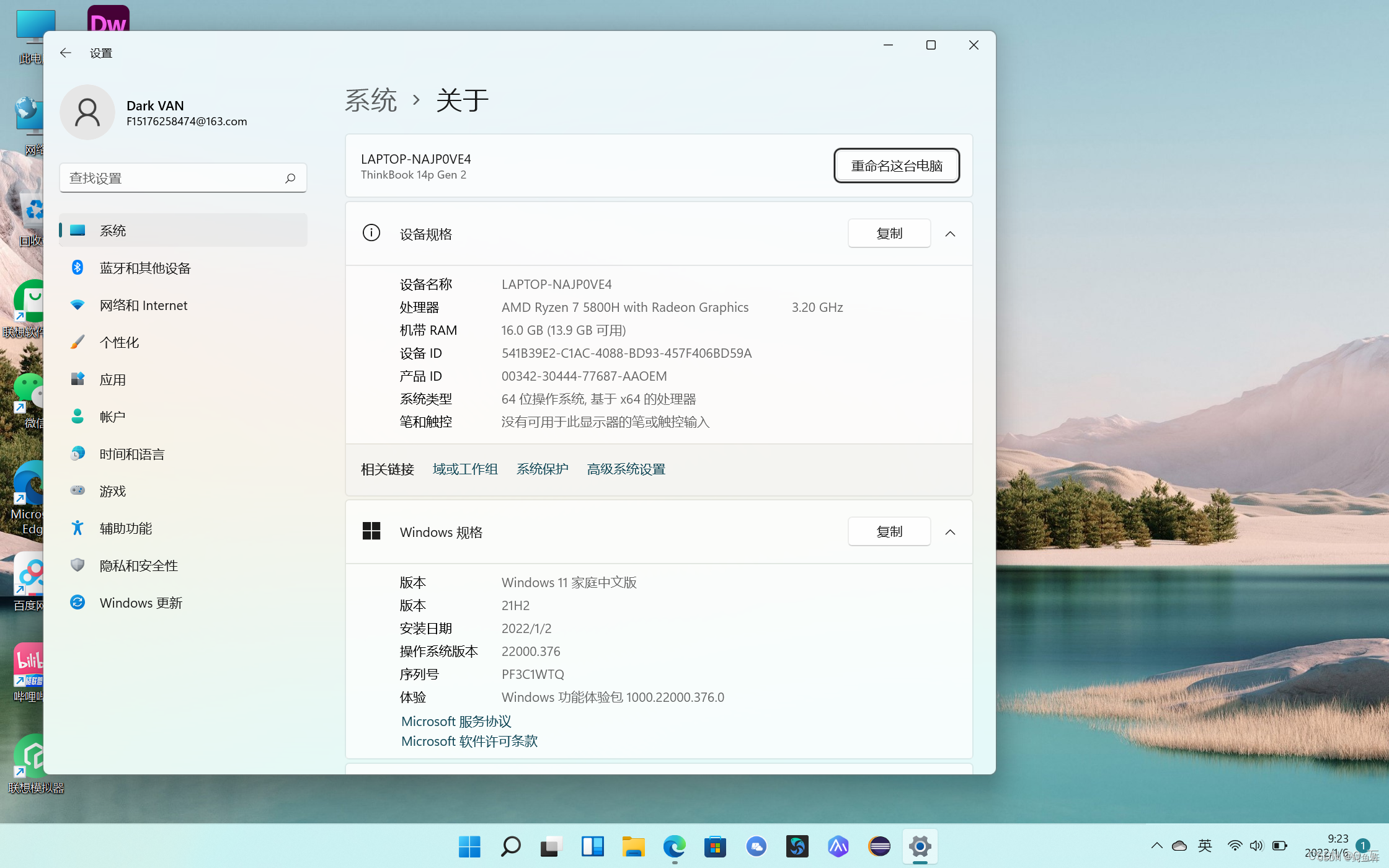Switch input language via 英 indicator
Image resolution: width=1389 pixels, height=868 pixels.
(x=1205, y=846)
